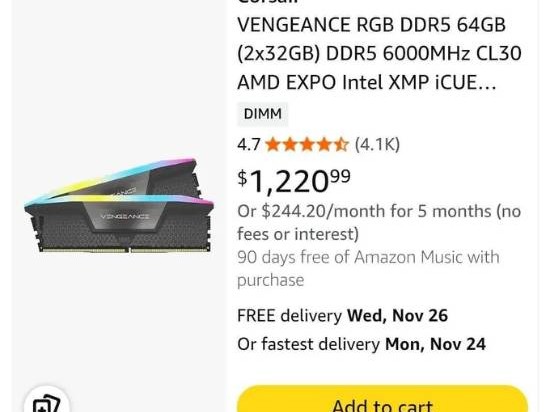Click the fastest delivery Mon, Nov 24 option
This screenshot has height=412, width=550.
[x=361, y=344]
